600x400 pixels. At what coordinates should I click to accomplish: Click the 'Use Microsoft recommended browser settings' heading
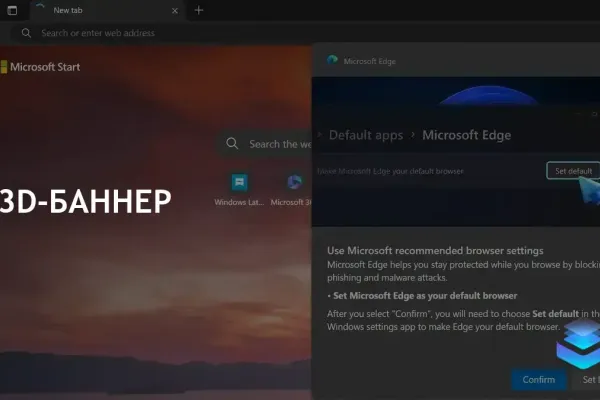coord(435,251)
